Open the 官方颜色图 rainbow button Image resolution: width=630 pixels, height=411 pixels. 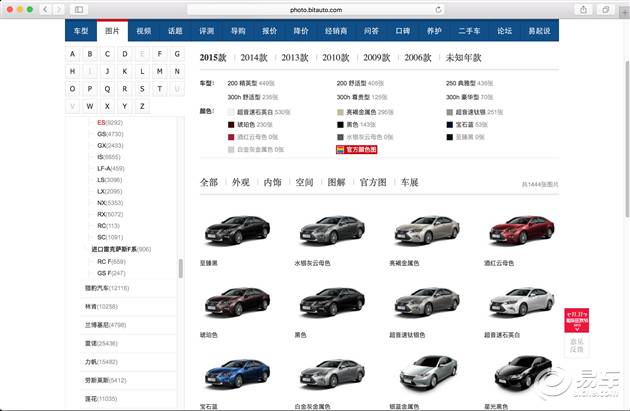pyautogui.click(x=357, y=149)
